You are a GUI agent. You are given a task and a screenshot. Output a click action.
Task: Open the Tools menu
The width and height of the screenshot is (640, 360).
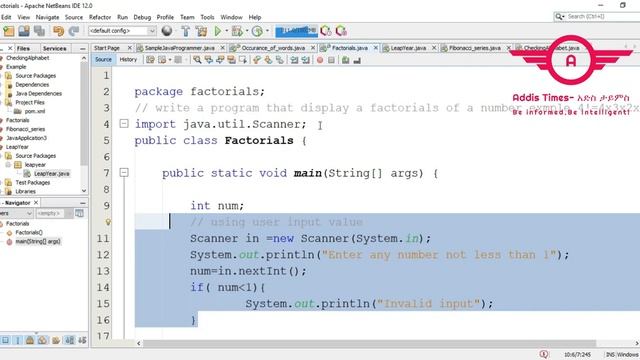pos(207,17)
